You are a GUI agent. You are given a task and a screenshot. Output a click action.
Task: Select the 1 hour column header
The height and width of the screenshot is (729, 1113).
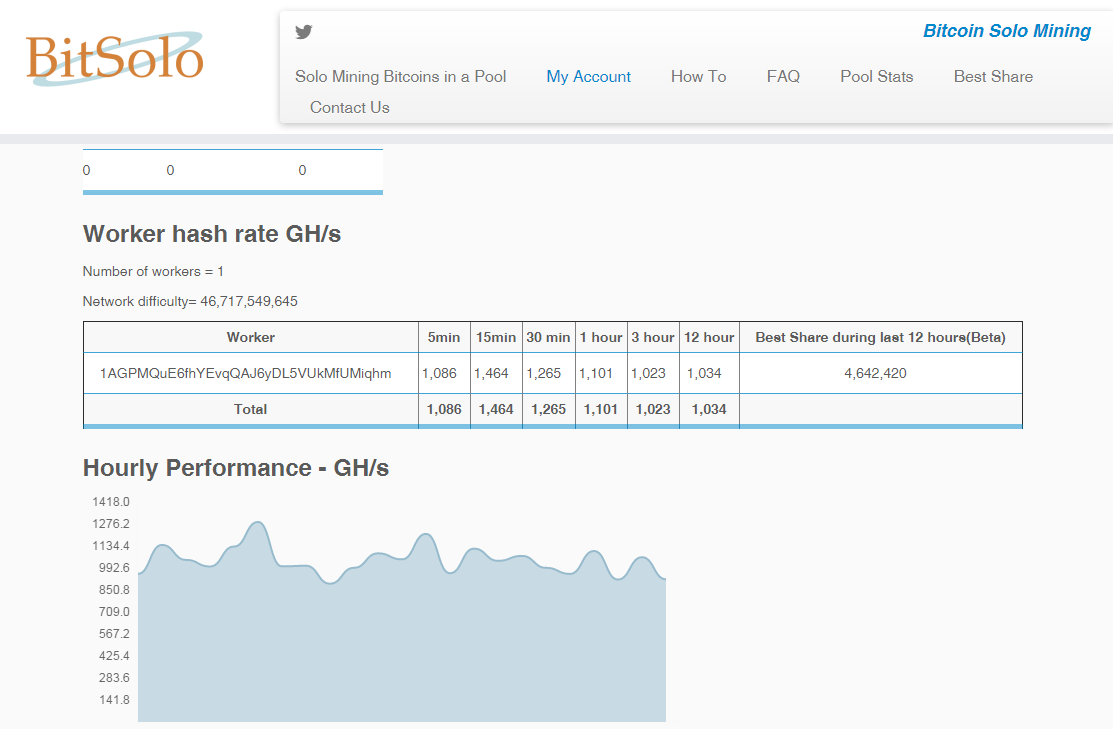[x=601, y=337]
